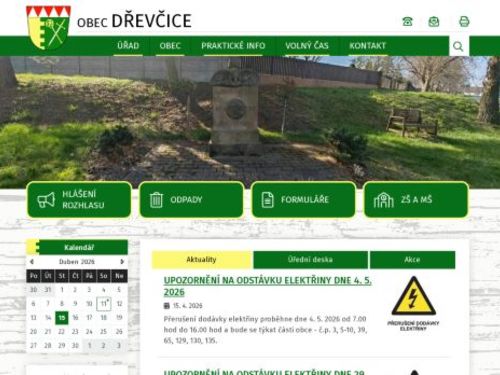Switch to the Akce tab

(412, 260)
